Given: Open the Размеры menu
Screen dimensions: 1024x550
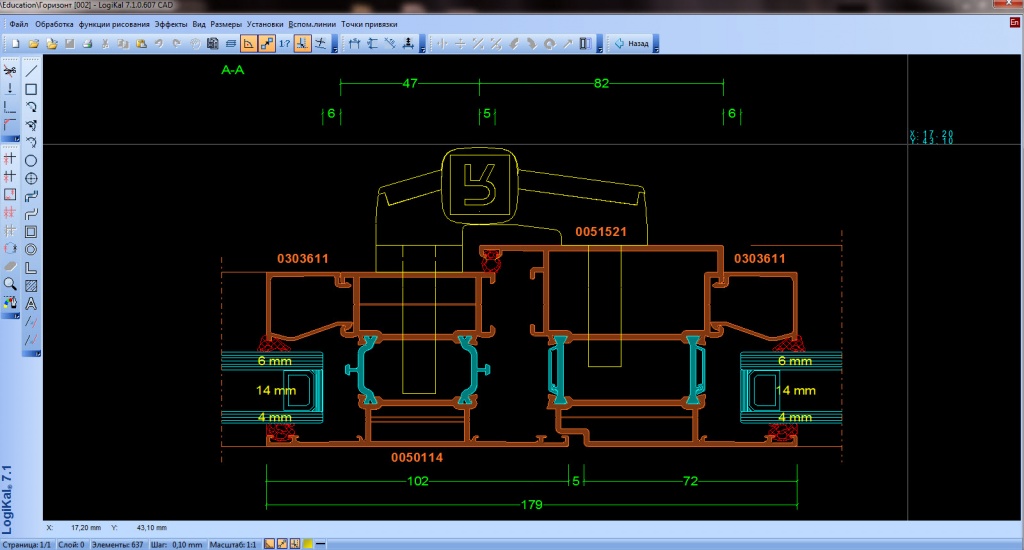Looking at the screenshot, I should (226, 24).
